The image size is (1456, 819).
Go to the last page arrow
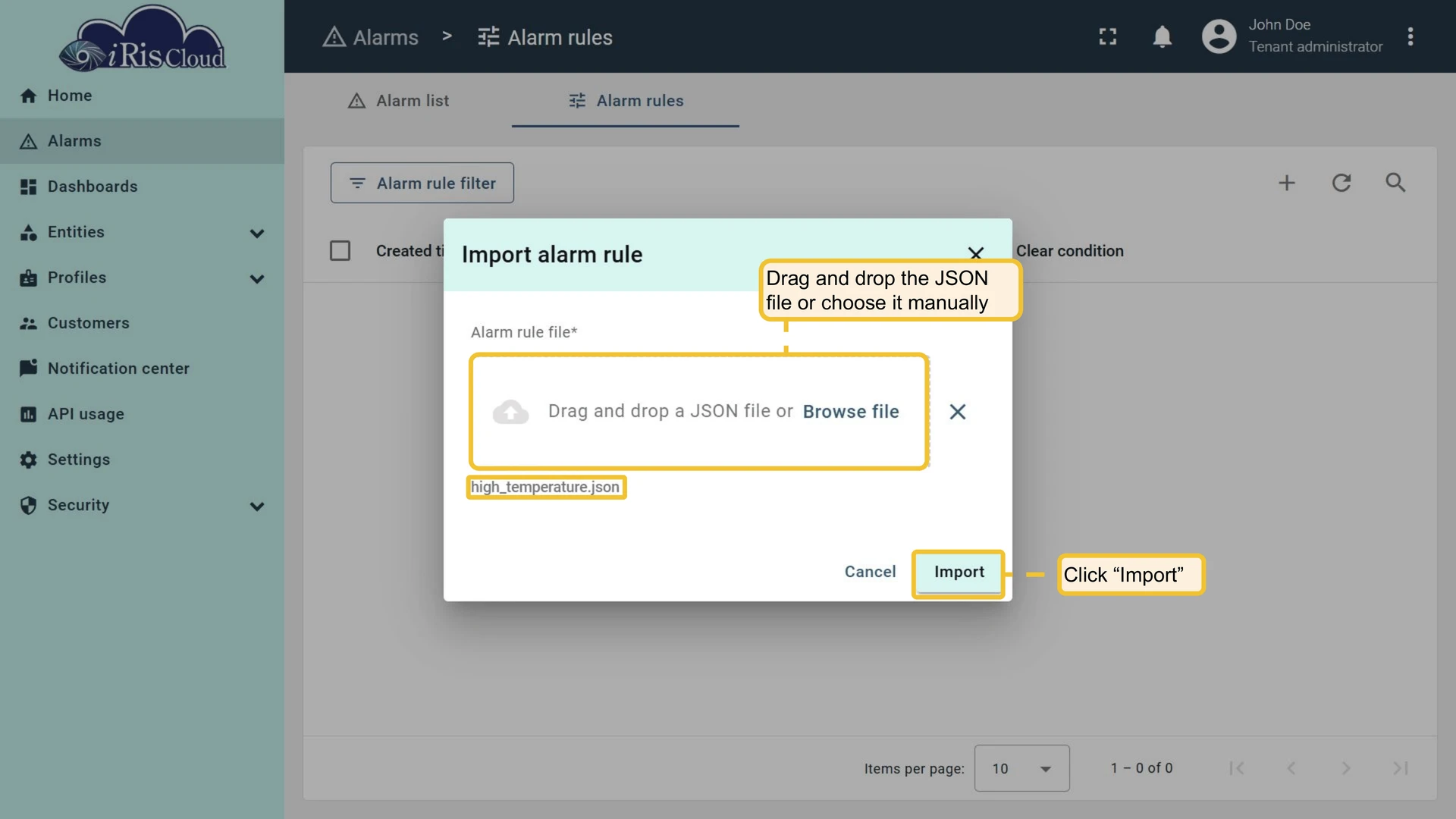click(1401, 768)
